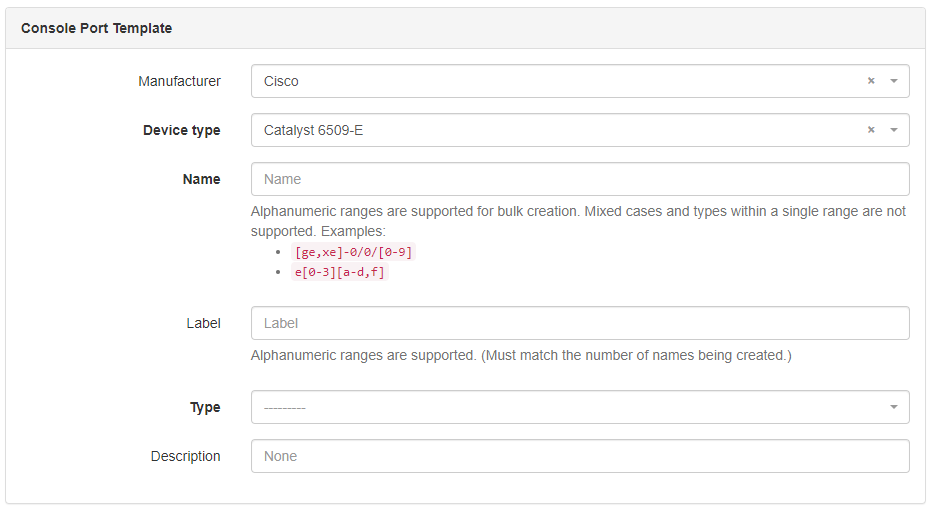
Task: Expand the Manufacturer dropdown arrow
Action: tap(893, 81)
